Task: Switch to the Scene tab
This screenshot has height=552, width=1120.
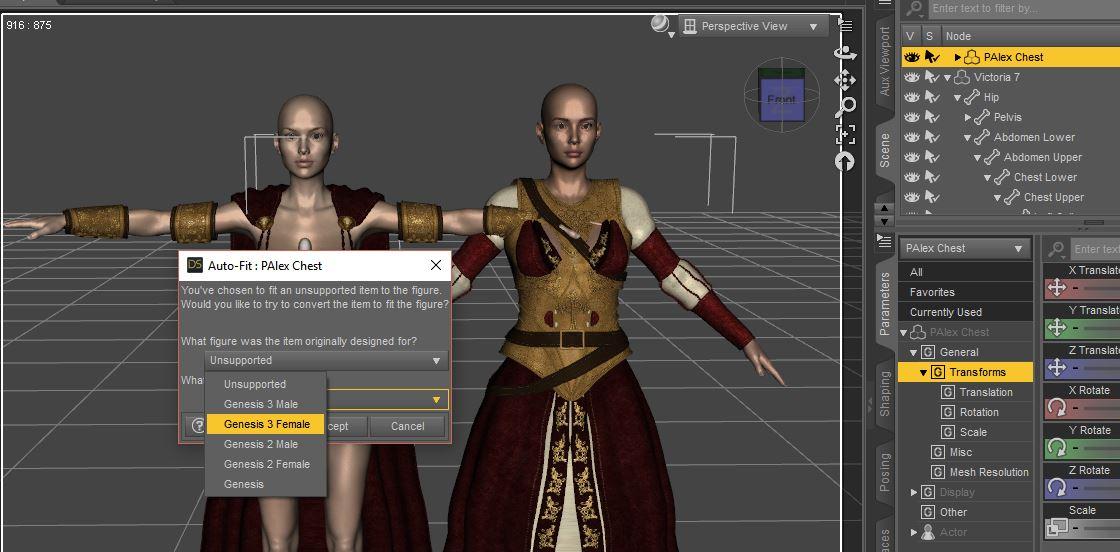Action: click(x=885, y=149)
